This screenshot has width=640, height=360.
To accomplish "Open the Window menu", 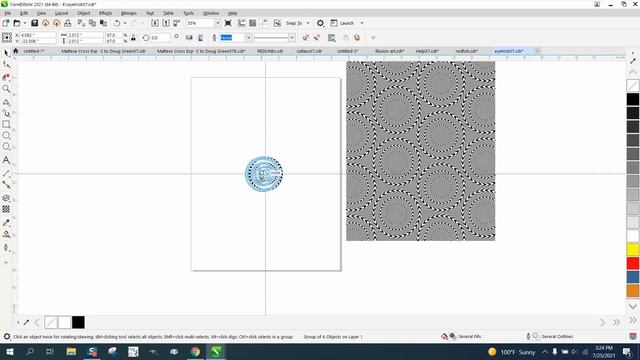I will pos(211,13).
